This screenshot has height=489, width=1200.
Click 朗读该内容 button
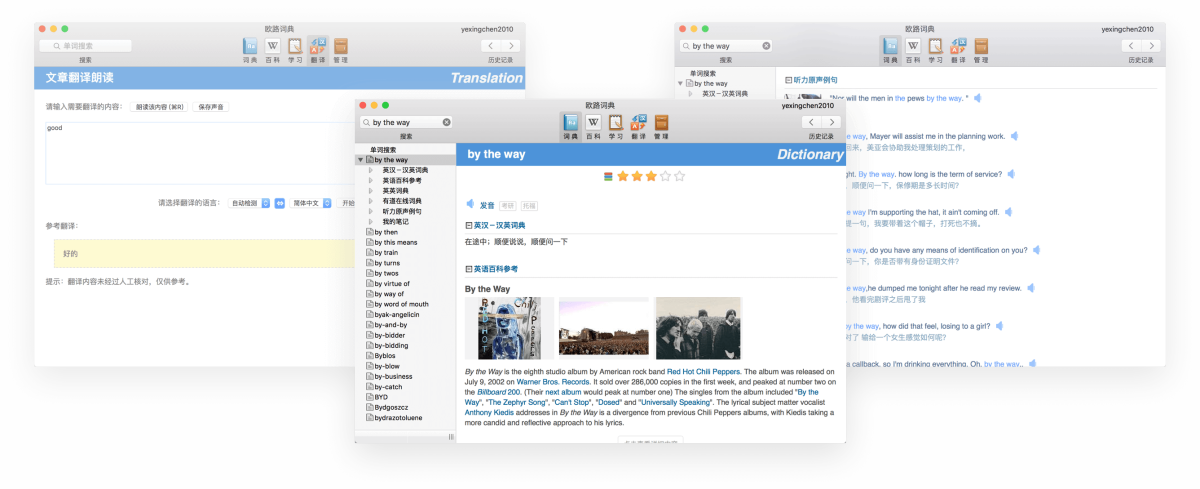[161, 106]
